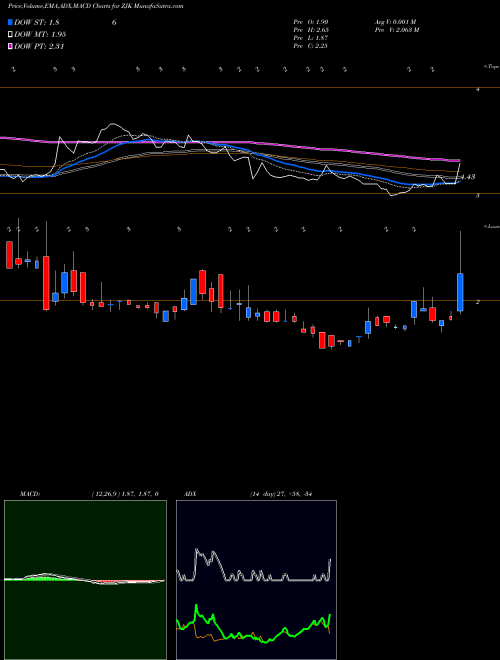This screenshot has height=660, width=500.
Task: Select the 'DOW PT: 2.31' legend text
Action: tap(39, 46)
